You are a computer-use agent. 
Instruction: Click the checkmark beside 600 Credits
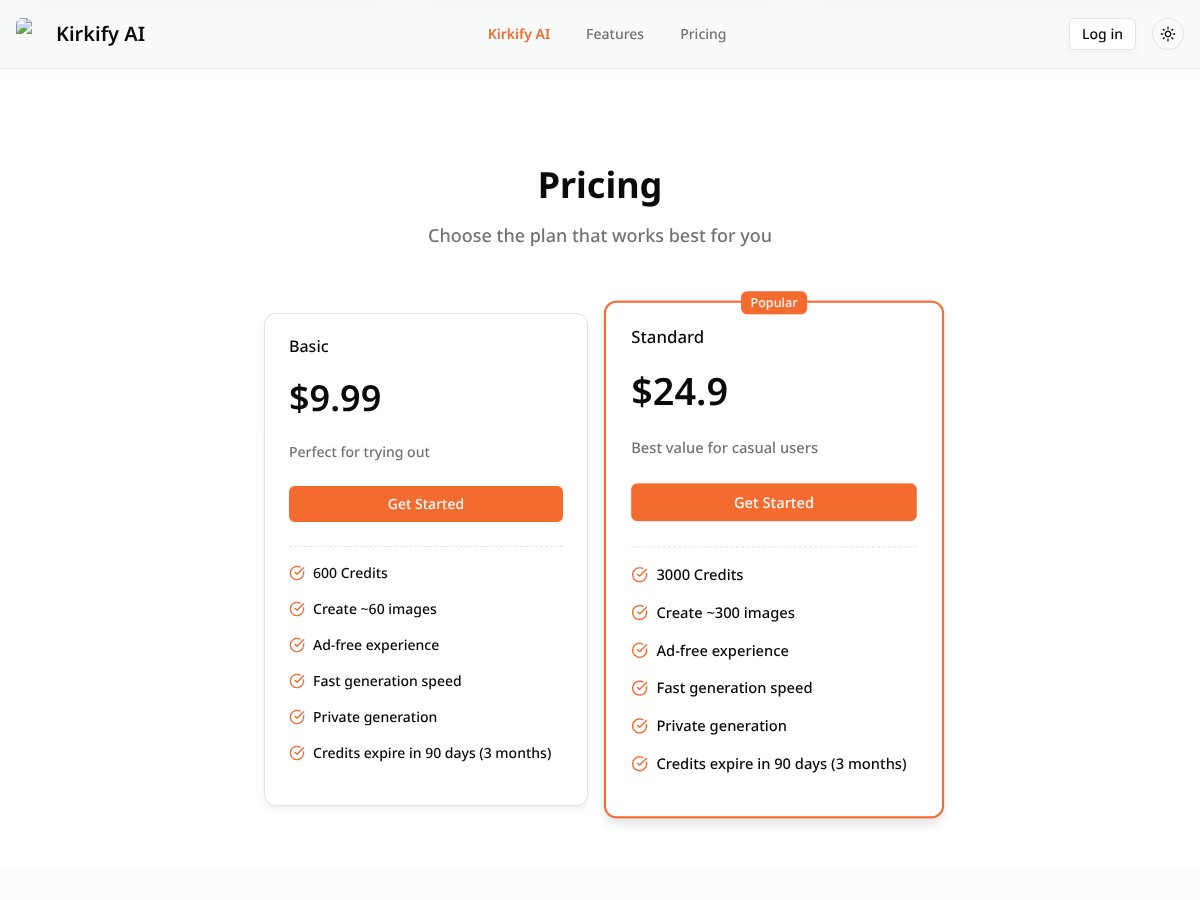coord(297,572)
